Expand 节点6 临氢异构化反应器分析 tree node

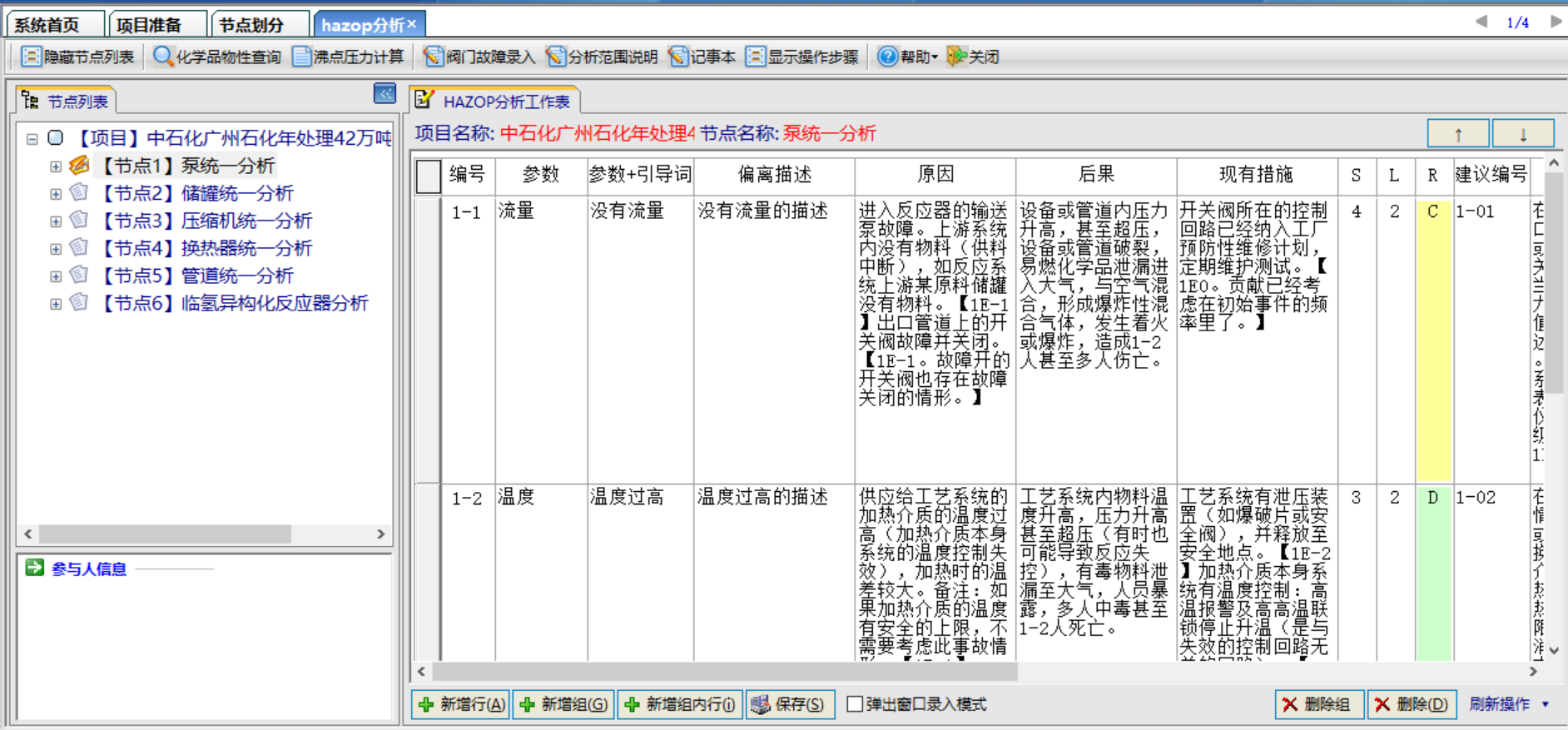tap(56, 304)
